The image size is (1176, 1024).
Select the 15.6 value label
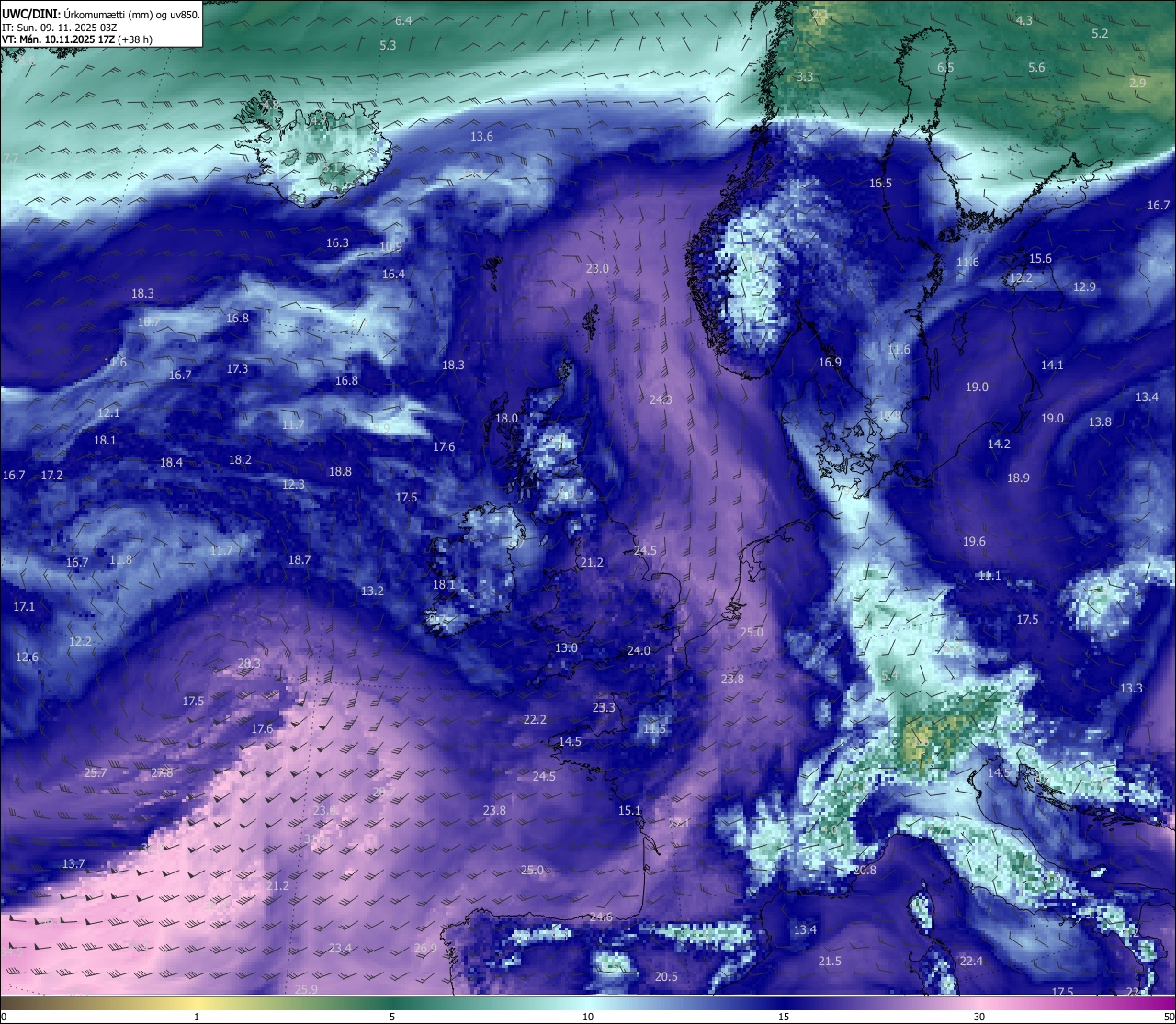tap(1040, 258)
